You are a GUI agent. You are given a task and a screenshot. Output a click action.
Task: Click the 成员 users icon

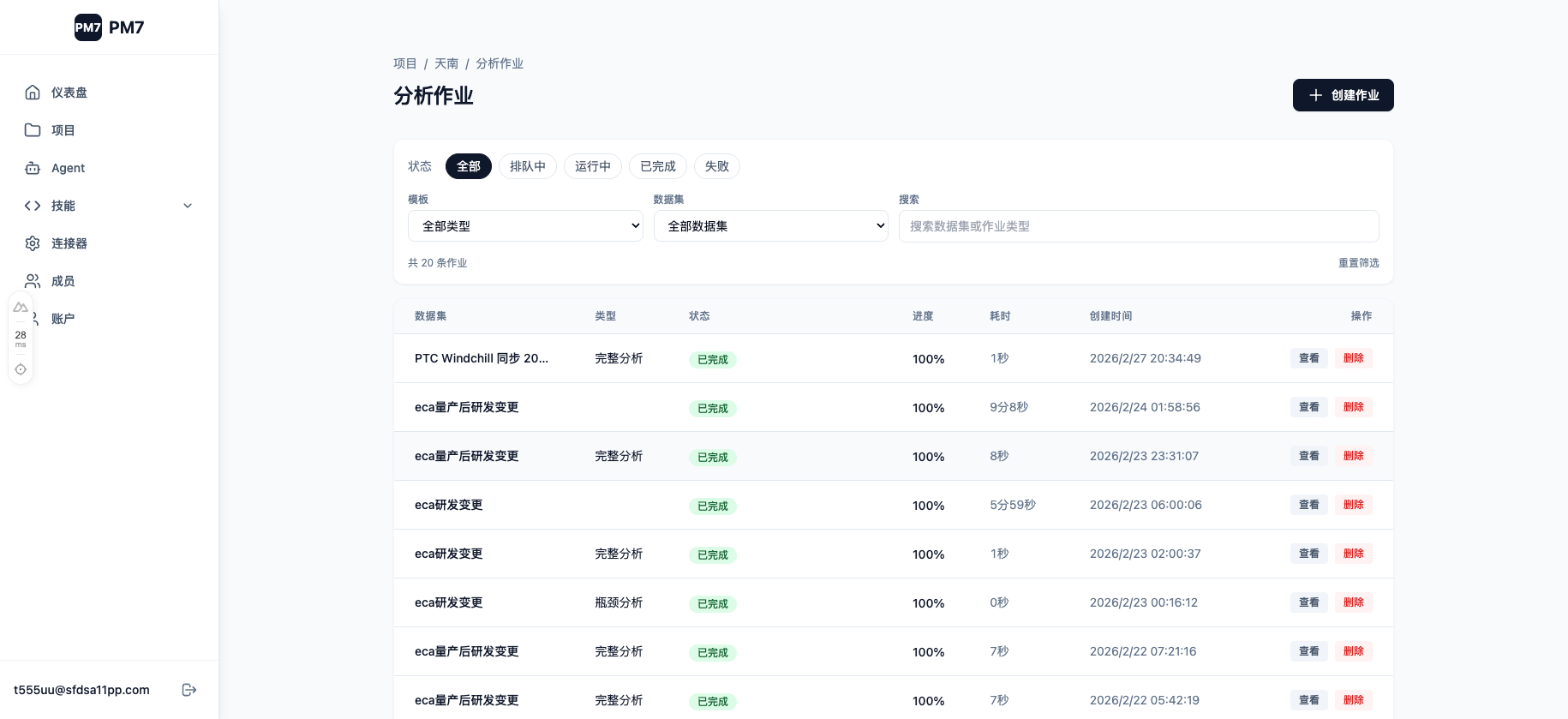tap(33, 281)
